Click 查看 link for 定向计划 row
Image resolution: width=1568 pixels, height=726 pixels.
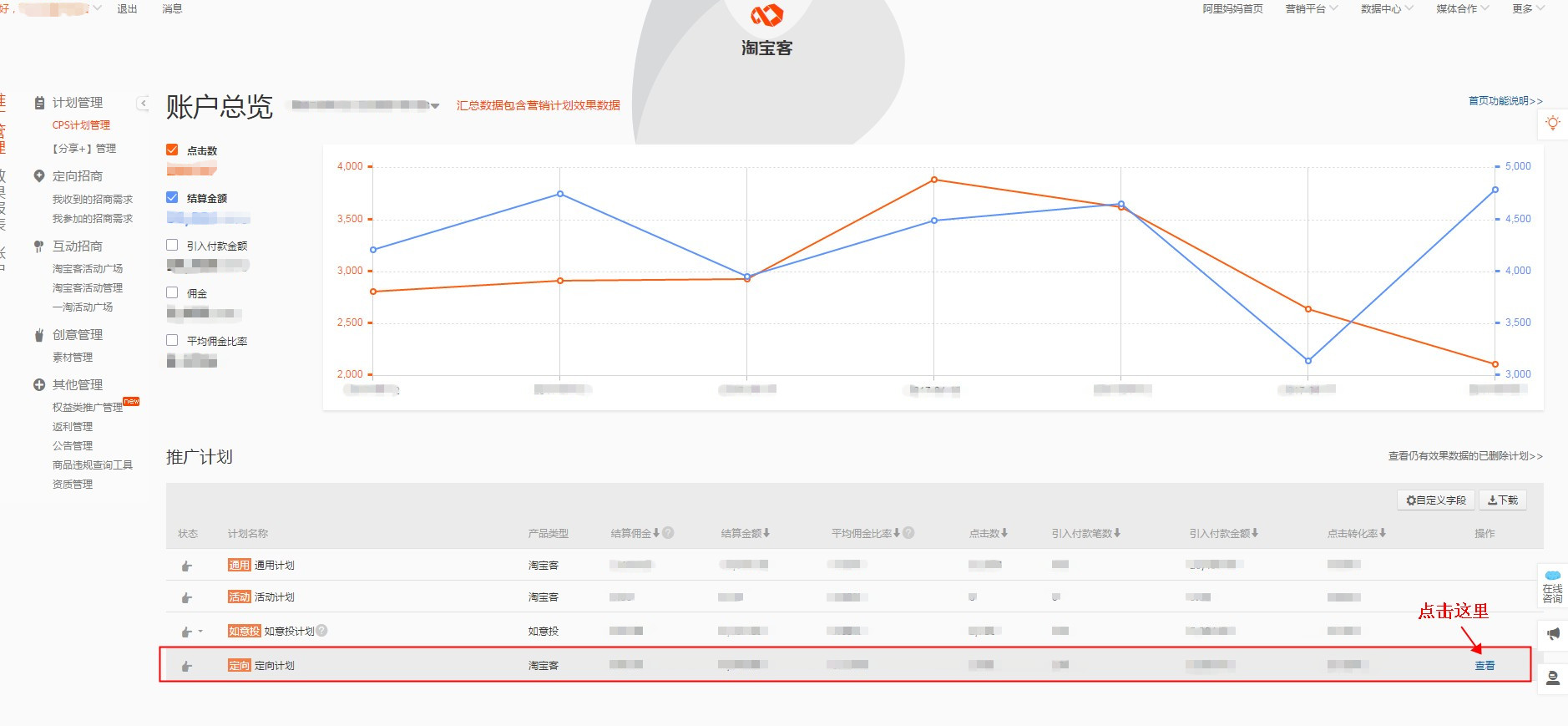(1485, 666)
